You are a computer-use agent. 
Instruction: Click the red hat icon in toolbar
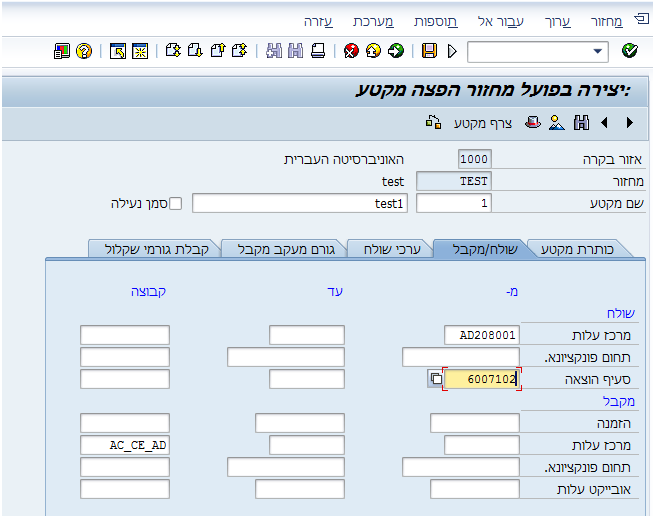[x=533, y=123]
